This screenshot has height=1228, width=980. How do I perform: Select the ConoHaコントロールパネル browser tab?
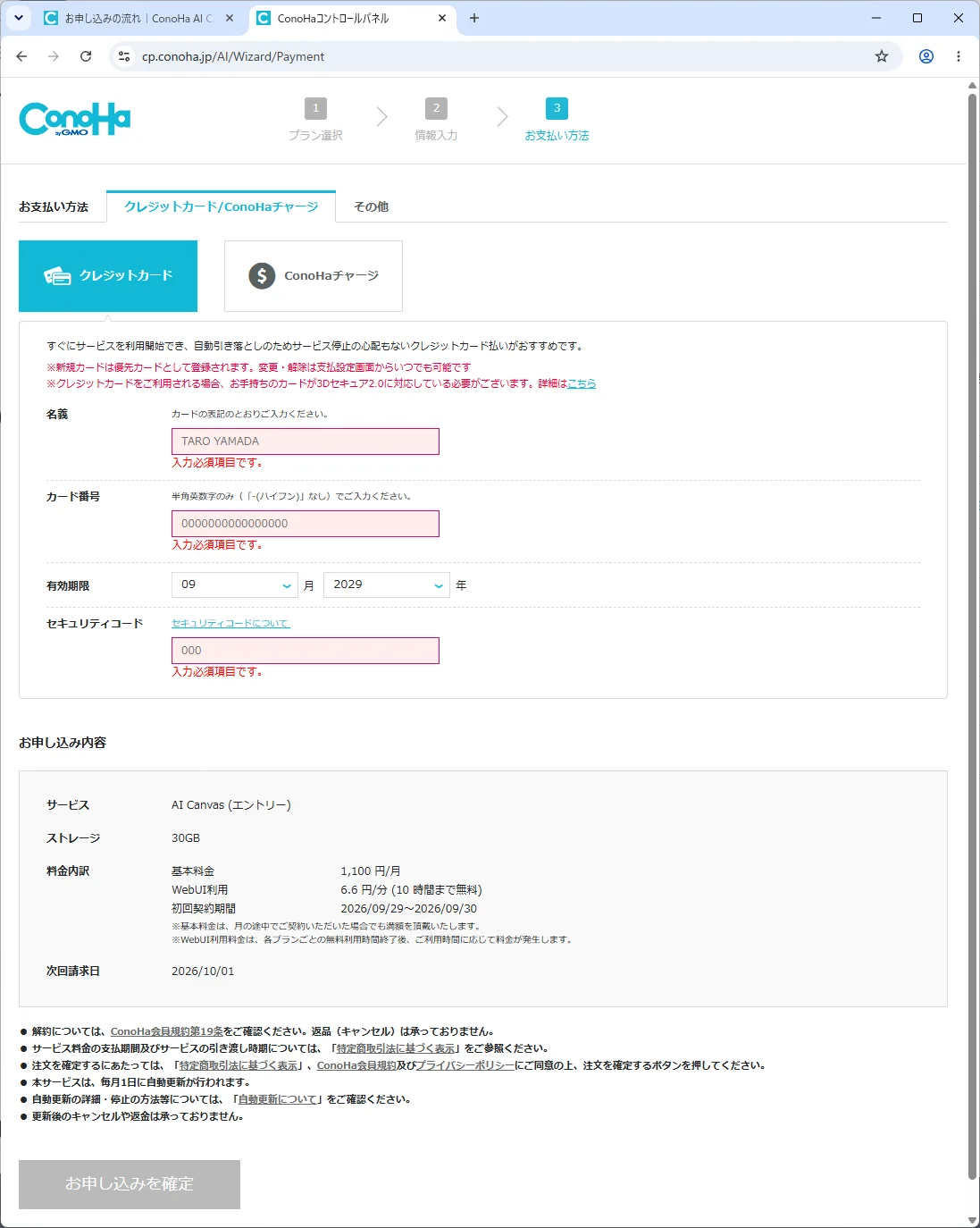[x=351, y=18]
